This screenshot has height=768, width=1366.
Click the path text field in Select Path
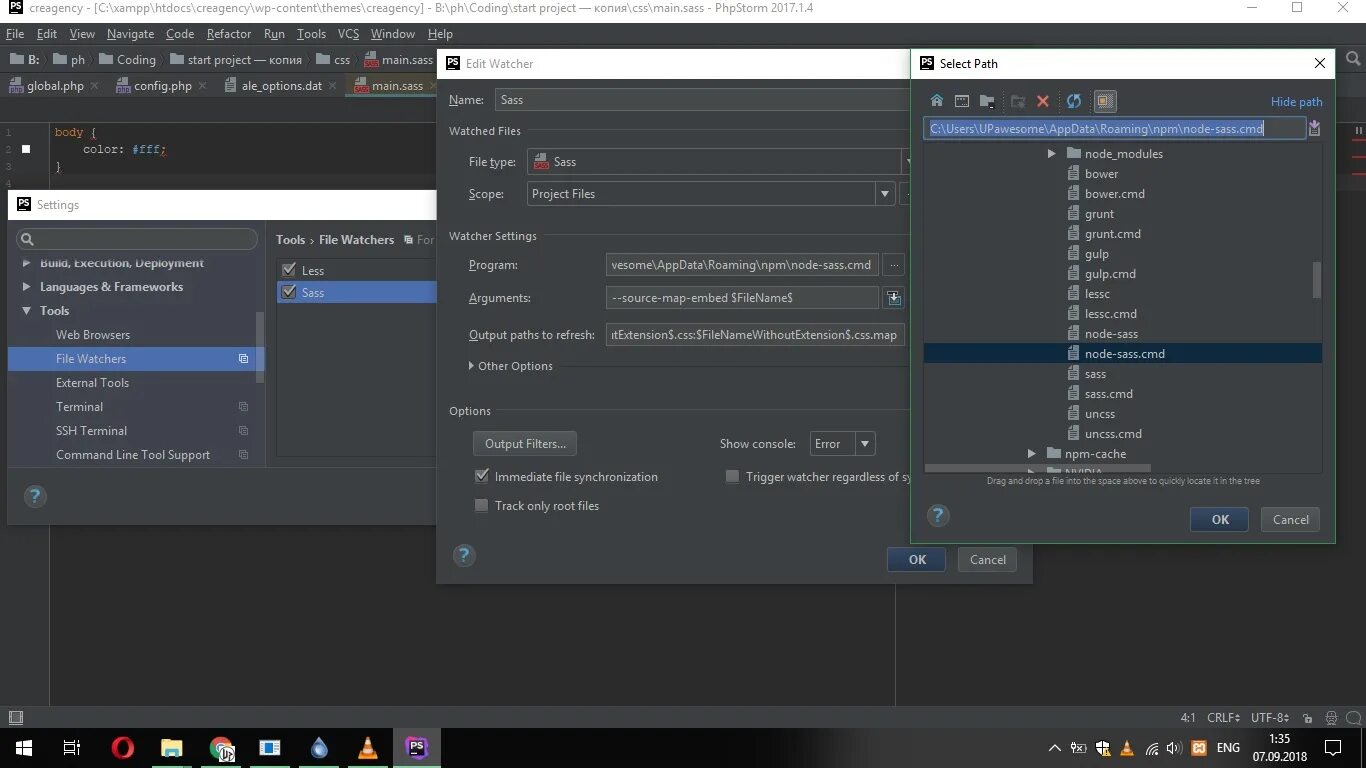[x=1114, y=128]
